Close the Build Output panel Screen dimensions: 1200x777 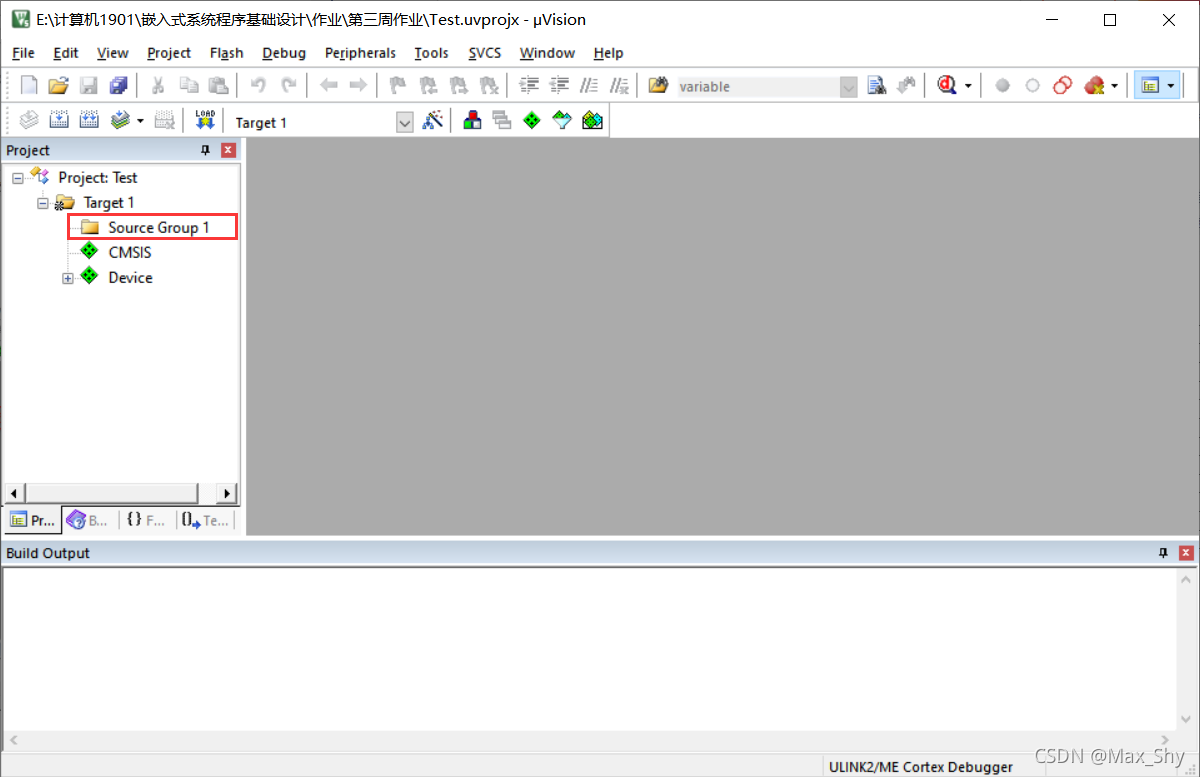point(1186,553)
